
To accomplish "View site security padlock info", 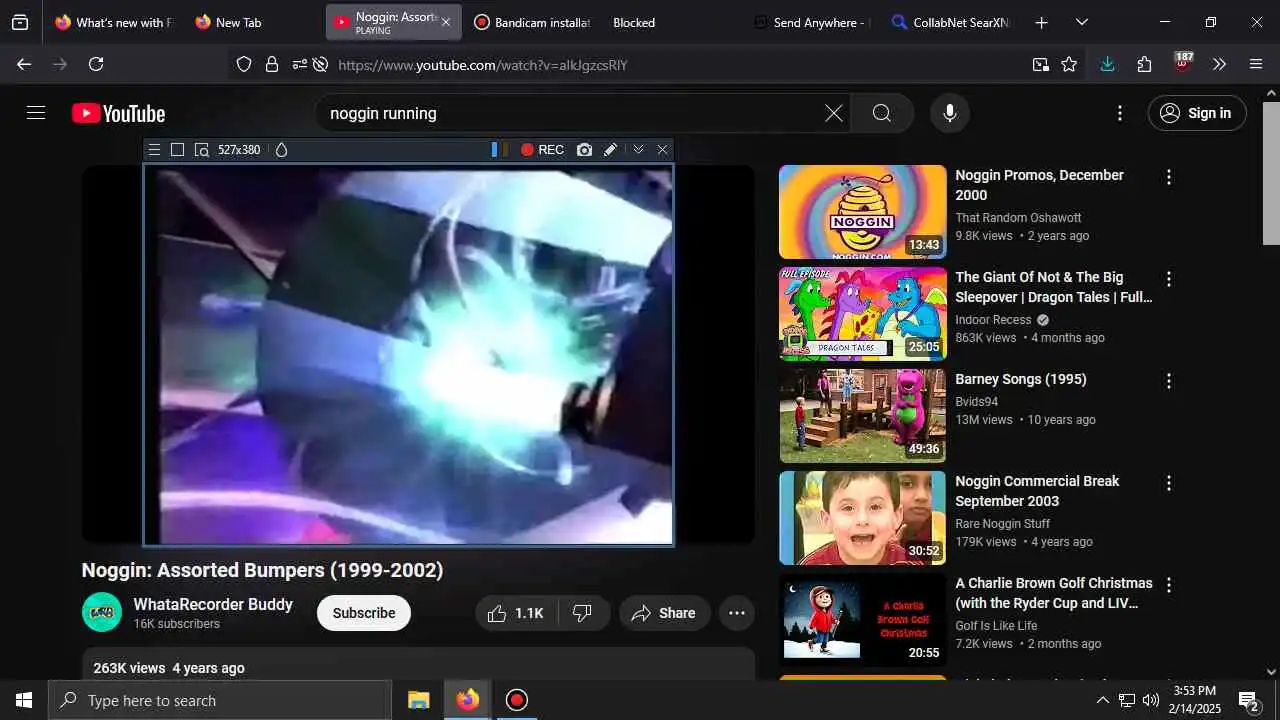I will click(271, 64).
